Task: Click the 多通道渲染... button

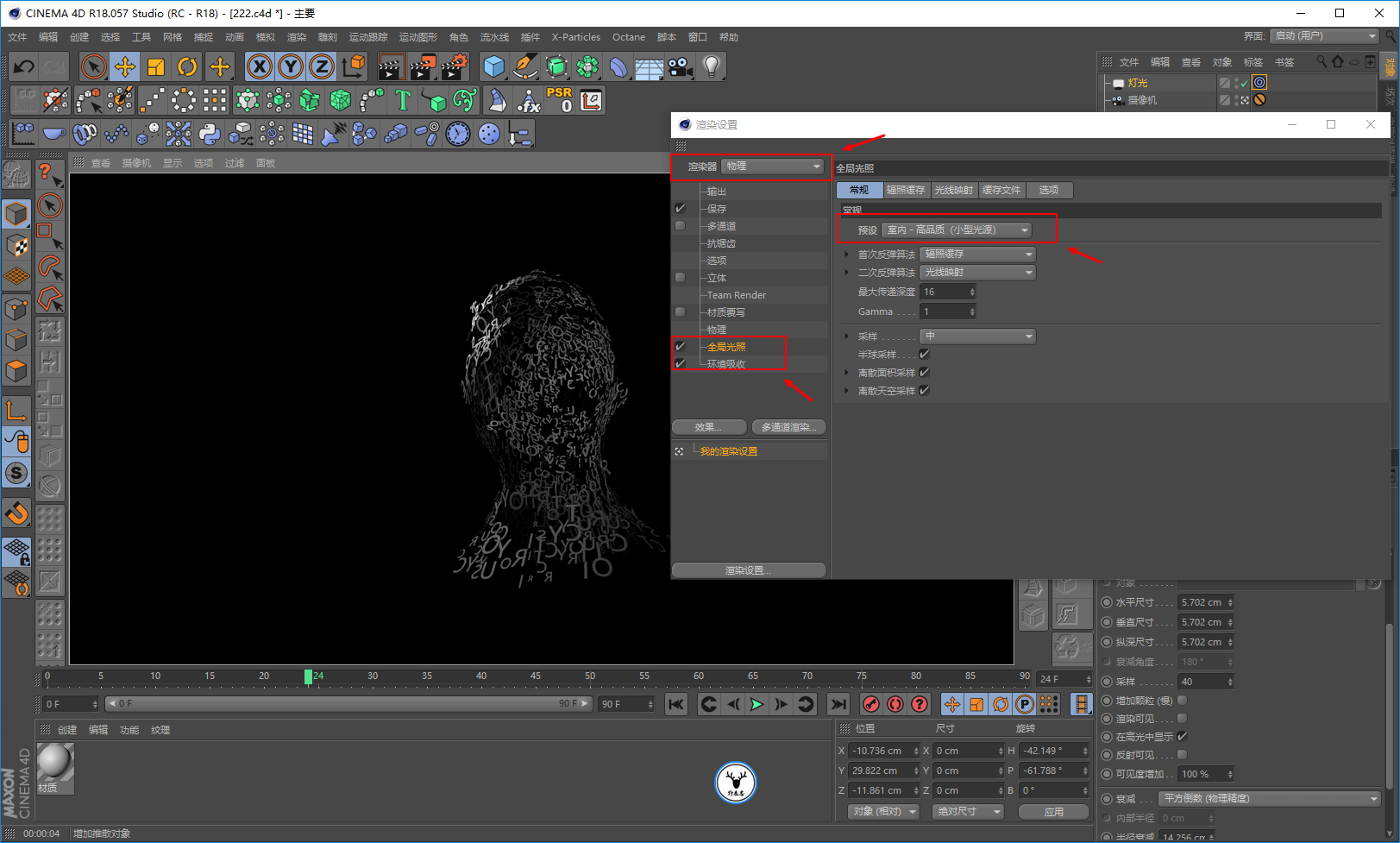Action: point(788,427)
